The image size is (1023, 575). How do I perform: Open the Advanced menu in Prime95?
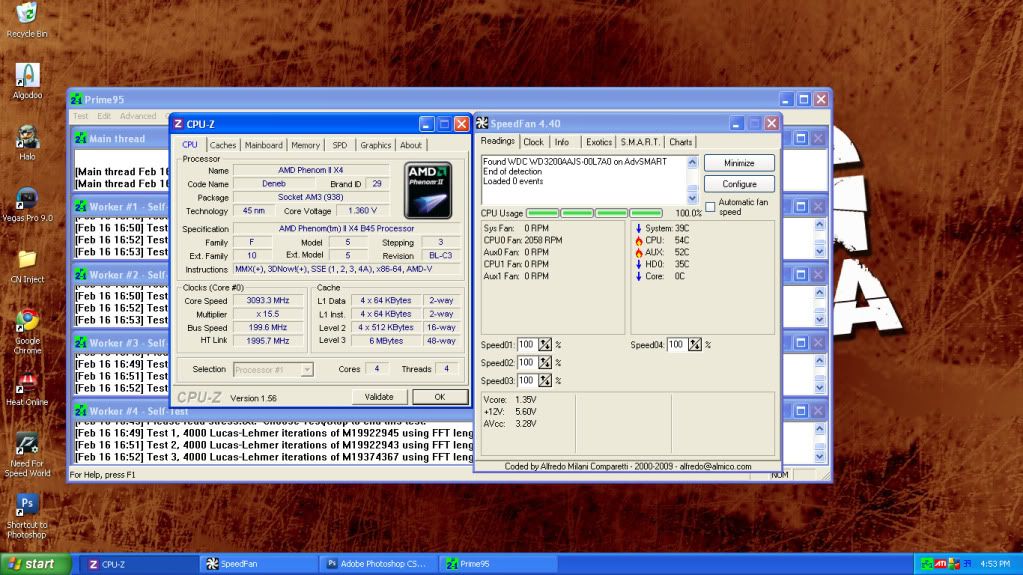(x=138, y=116)
